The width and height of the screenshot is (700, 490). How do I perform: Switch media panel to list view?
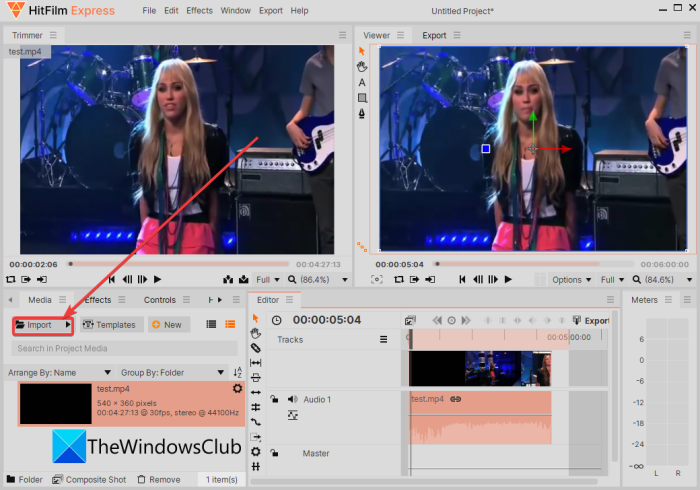pyautogui.click(x=211, y=324)
